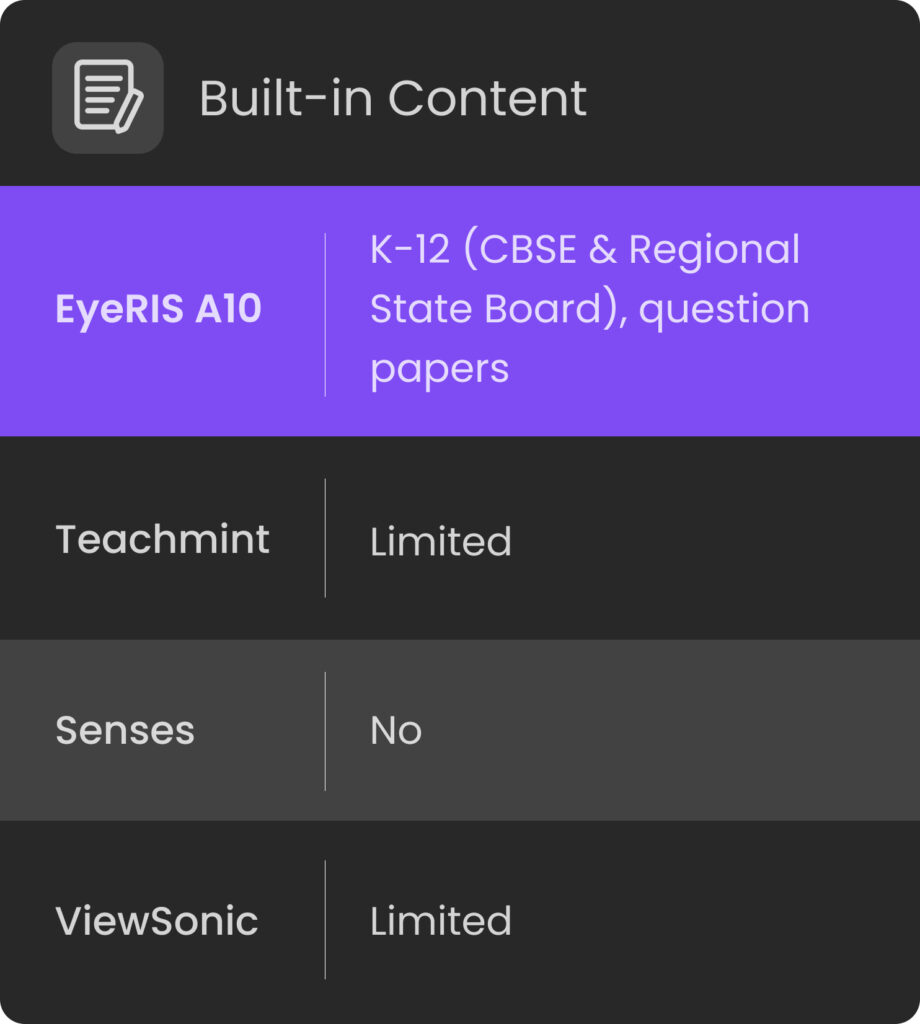Click the "No" value beside Senses

(x=396, y=731)
